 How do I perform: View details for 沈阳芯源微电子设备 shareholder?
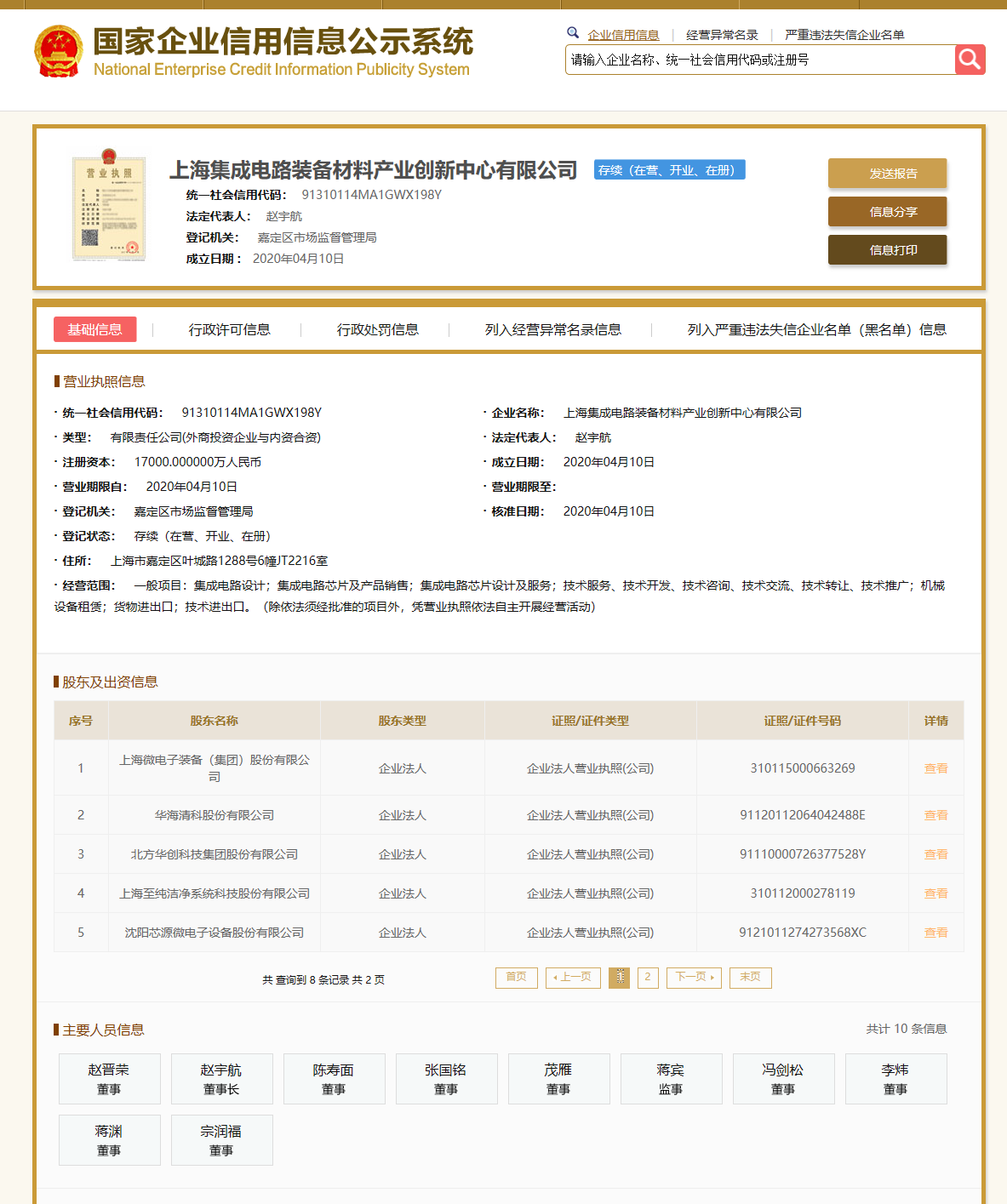935,933
